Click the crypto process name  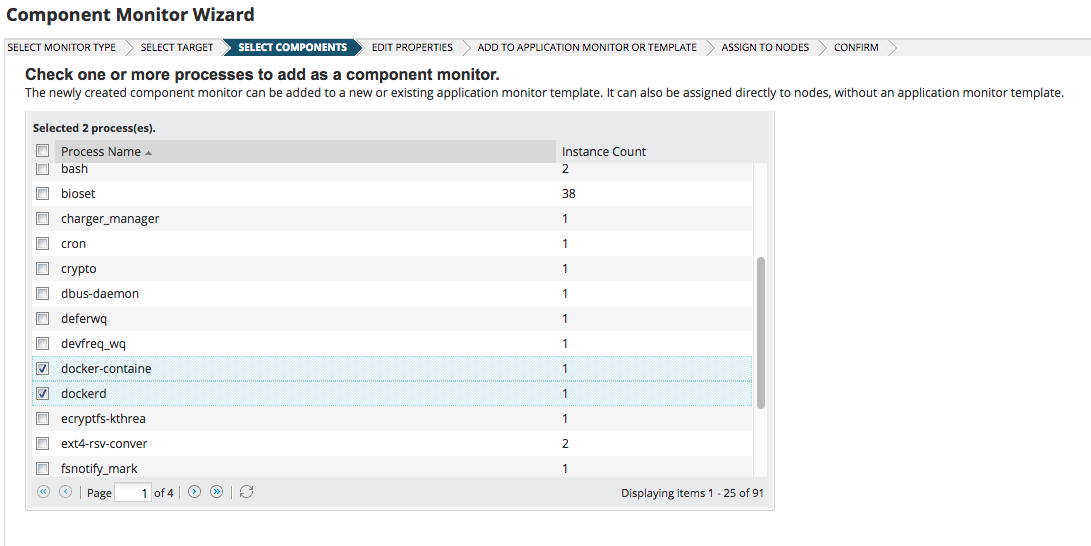79,268
